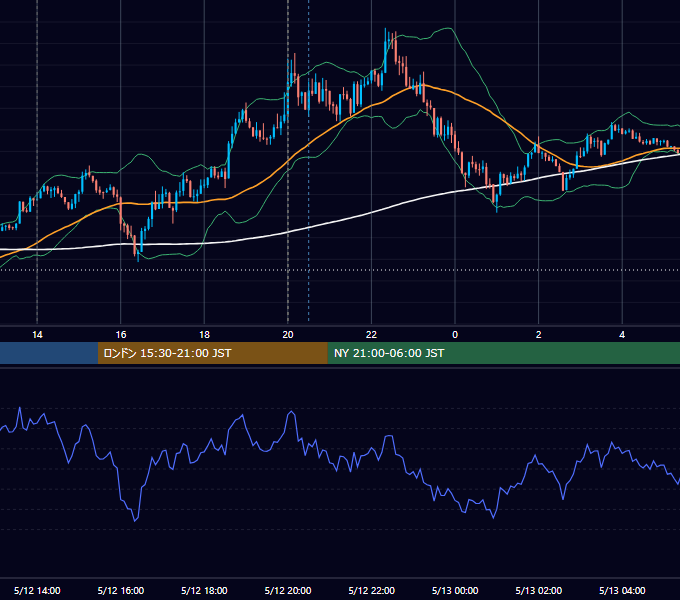Click the 5/12 14:00 date label
The width and height of the screenshot is (680, 600).
pyautogui.click(x=37, y=590)
